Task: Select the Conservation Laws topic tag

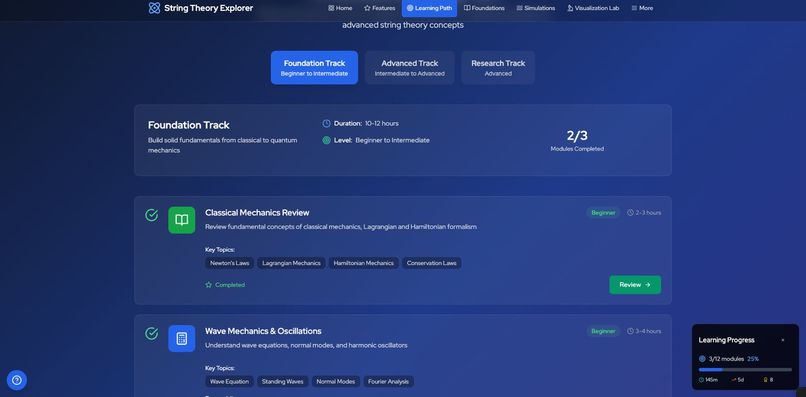Action: coord(431,263)
